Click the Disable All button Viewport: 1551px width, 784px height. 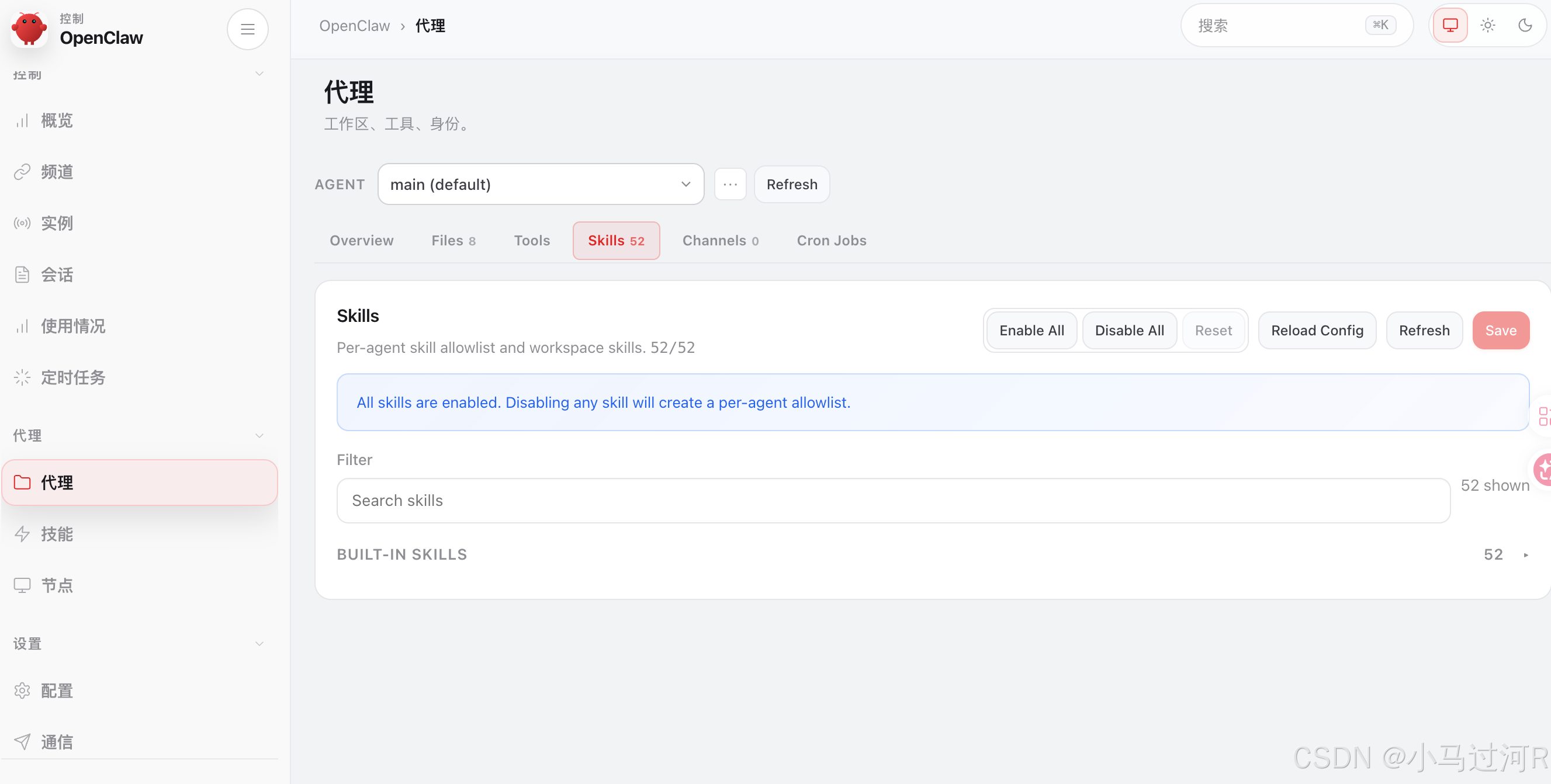coord(1129,330)
